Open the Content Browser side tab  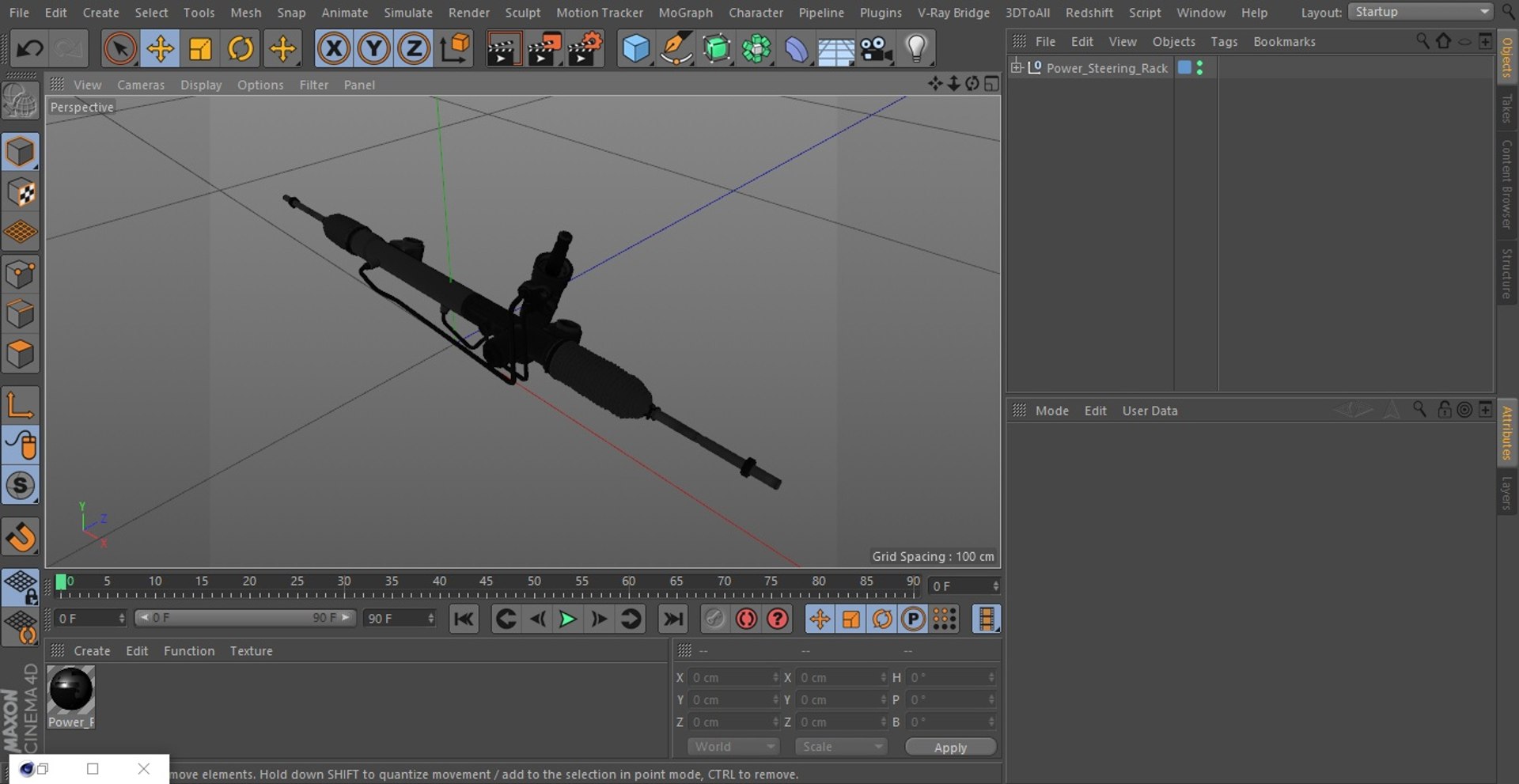(1506, 184)
